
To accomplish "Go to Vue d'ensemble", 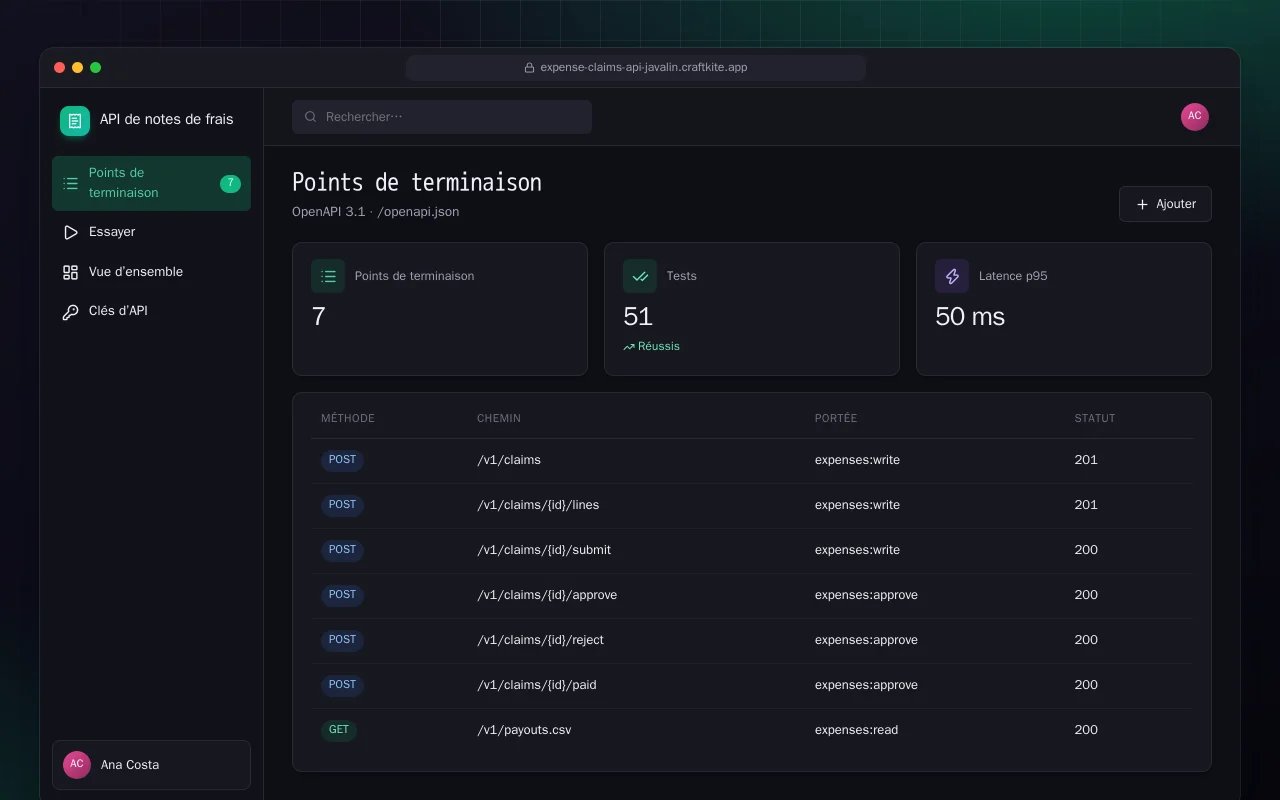I will click(151, 272).
